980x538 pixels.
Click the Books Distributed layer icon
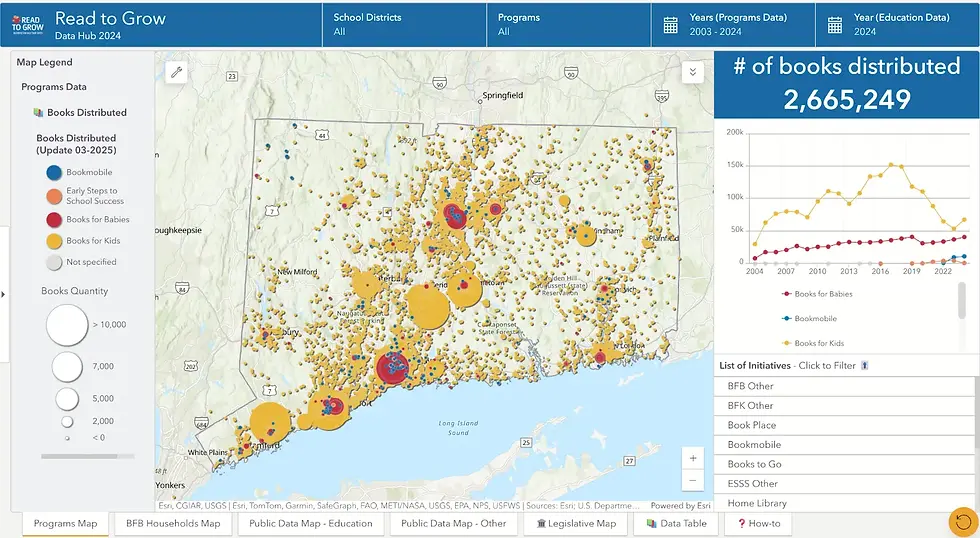(x=39, y=112)
